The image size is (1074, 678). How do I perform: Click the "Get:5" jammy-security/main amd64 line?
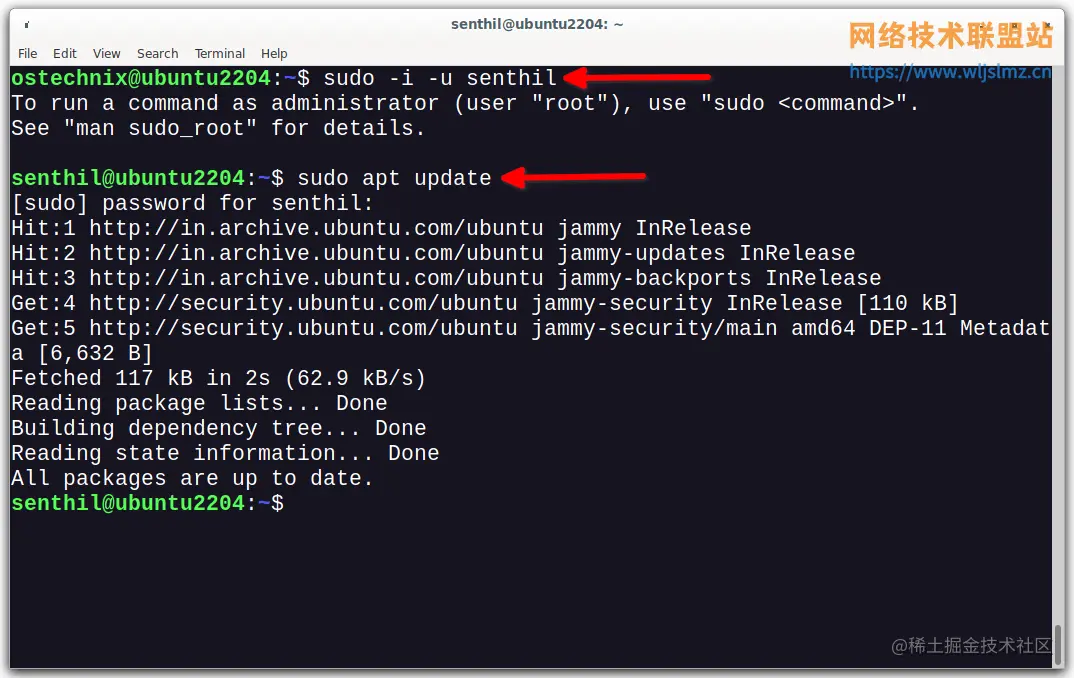tap(530, 328)
